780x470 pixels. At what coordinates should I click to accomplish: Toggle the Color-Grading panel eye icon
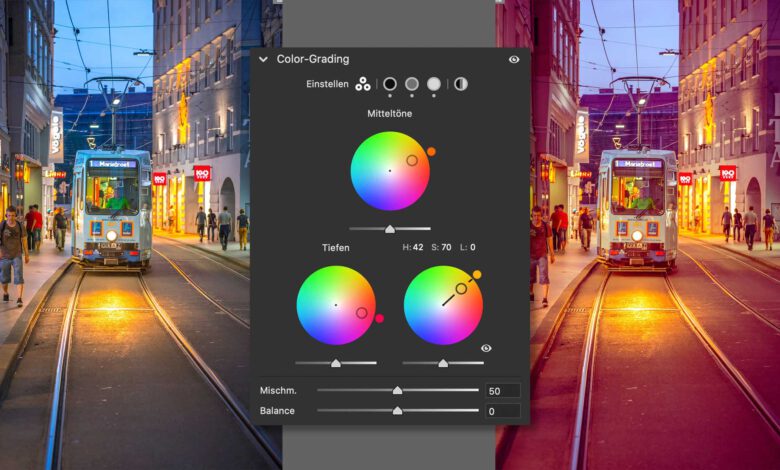pos(514,59)
